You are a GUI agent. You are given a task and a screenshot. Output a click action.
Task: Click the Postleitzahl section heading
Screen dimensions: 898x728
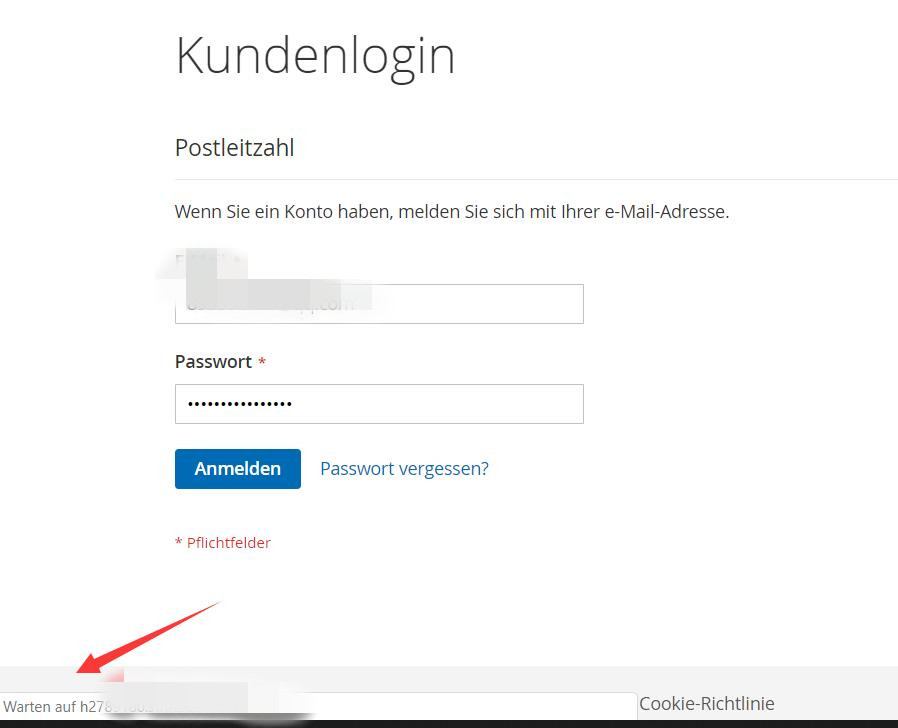234,148
